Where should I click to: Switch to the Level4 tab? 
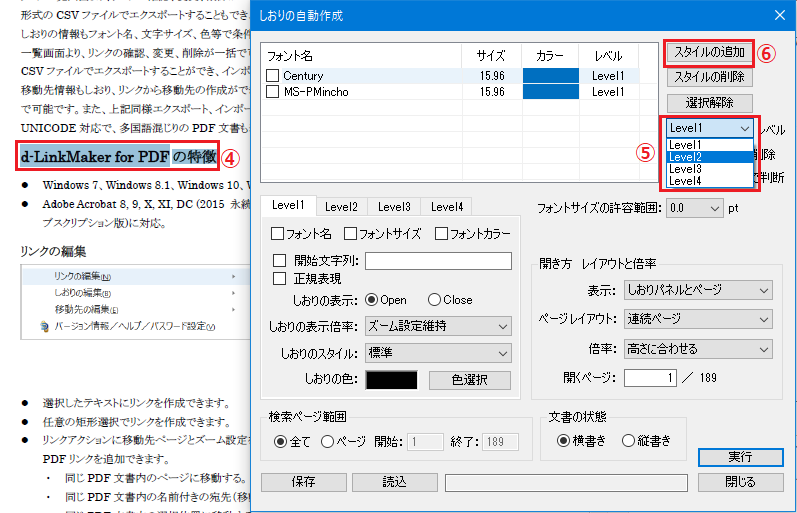point(447,207)
